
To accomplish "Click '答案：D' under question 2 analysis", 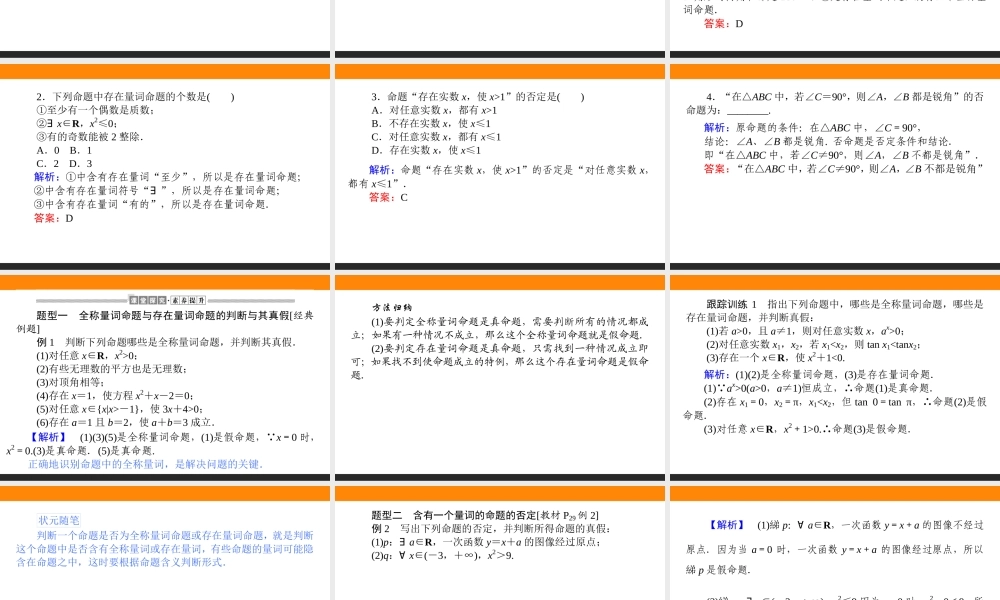I will coord(54,218).
